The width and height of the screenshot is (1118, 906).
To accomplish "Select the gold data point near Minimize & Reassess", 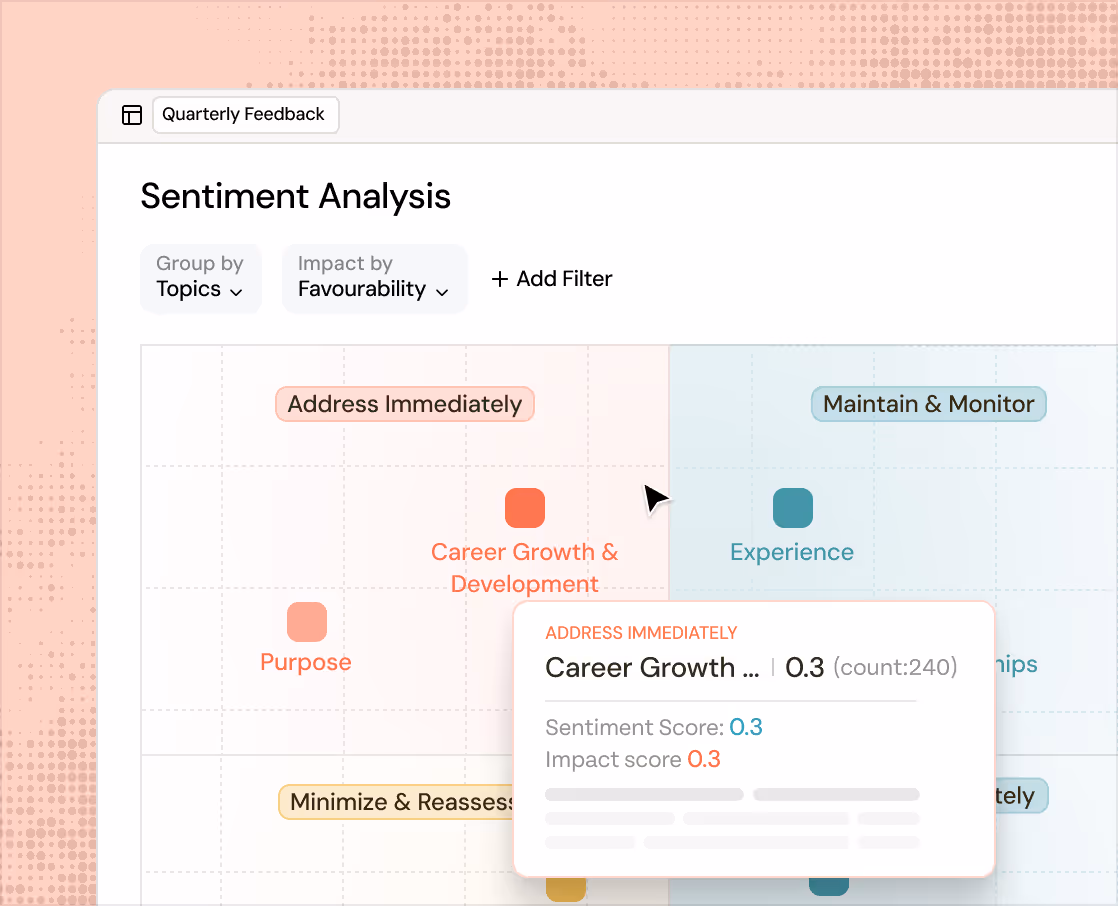I will coord(565,886).
